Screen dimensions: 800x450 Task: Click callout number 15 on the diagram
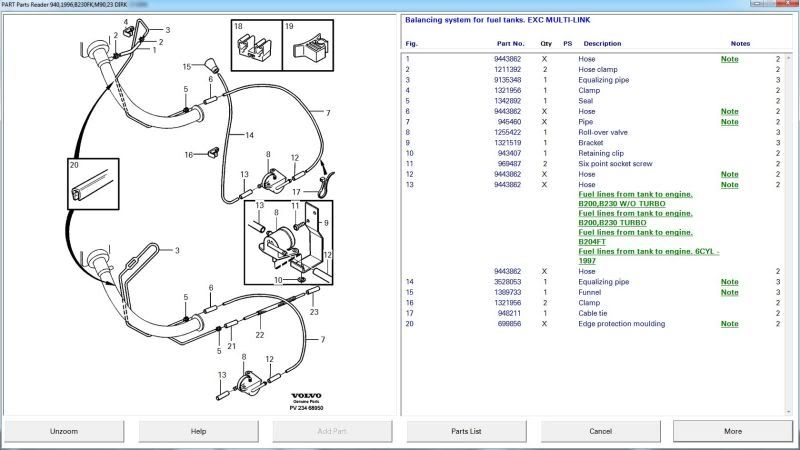pos(186,66)
